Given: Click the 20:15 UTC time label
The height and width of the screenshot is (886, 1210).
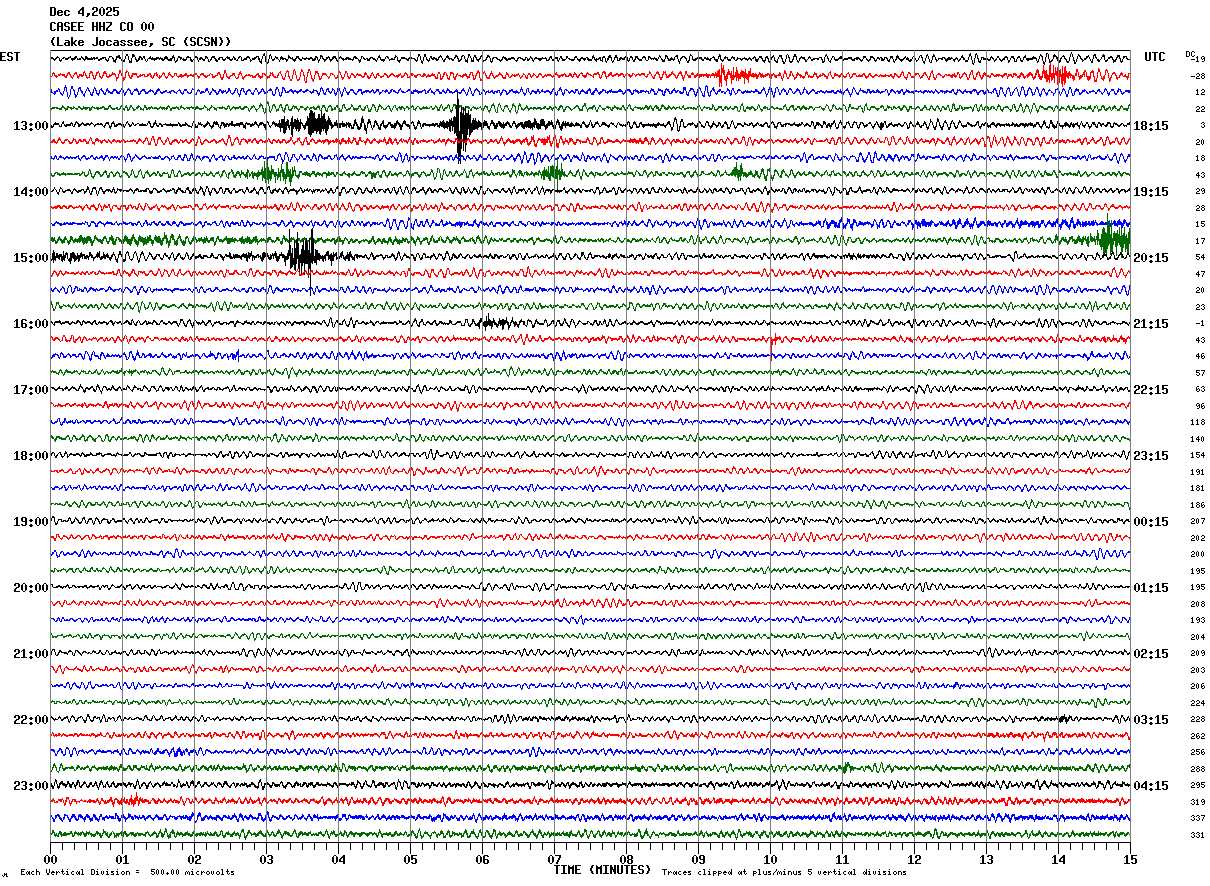Looking at the screenshot, I should (1151, 258).
